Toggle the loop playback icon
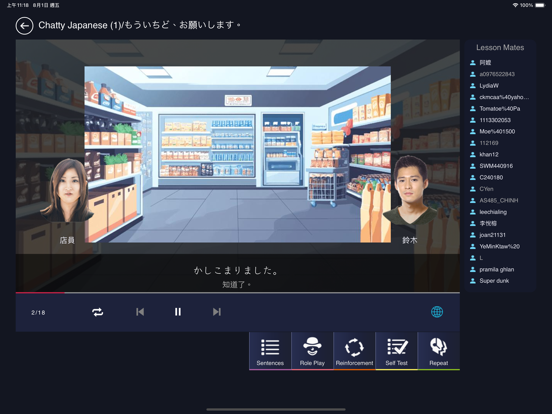This screenshot has height=414, width=552. (98, 312)
